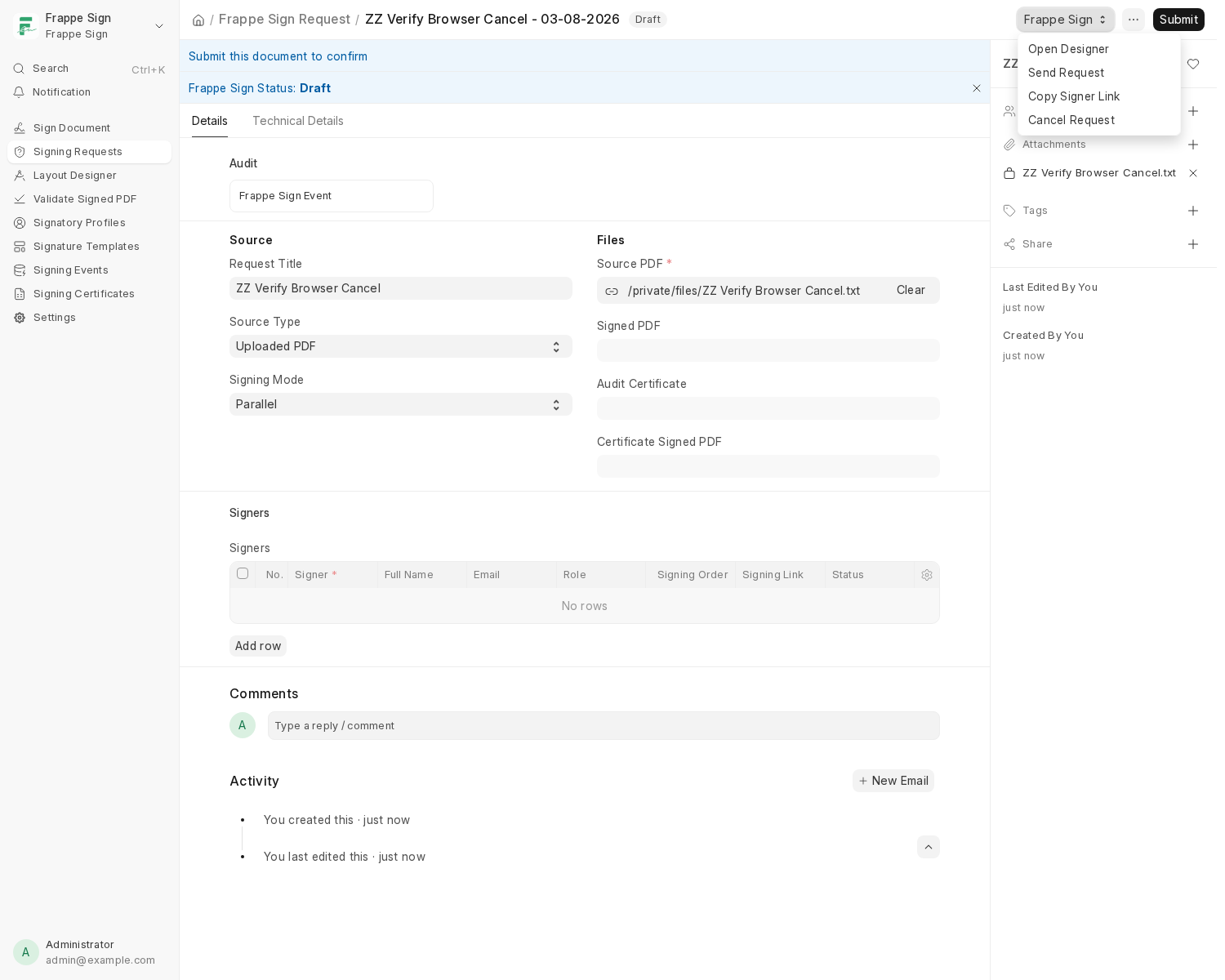Go to Signing Requests in sidebar

coord(90,152)
